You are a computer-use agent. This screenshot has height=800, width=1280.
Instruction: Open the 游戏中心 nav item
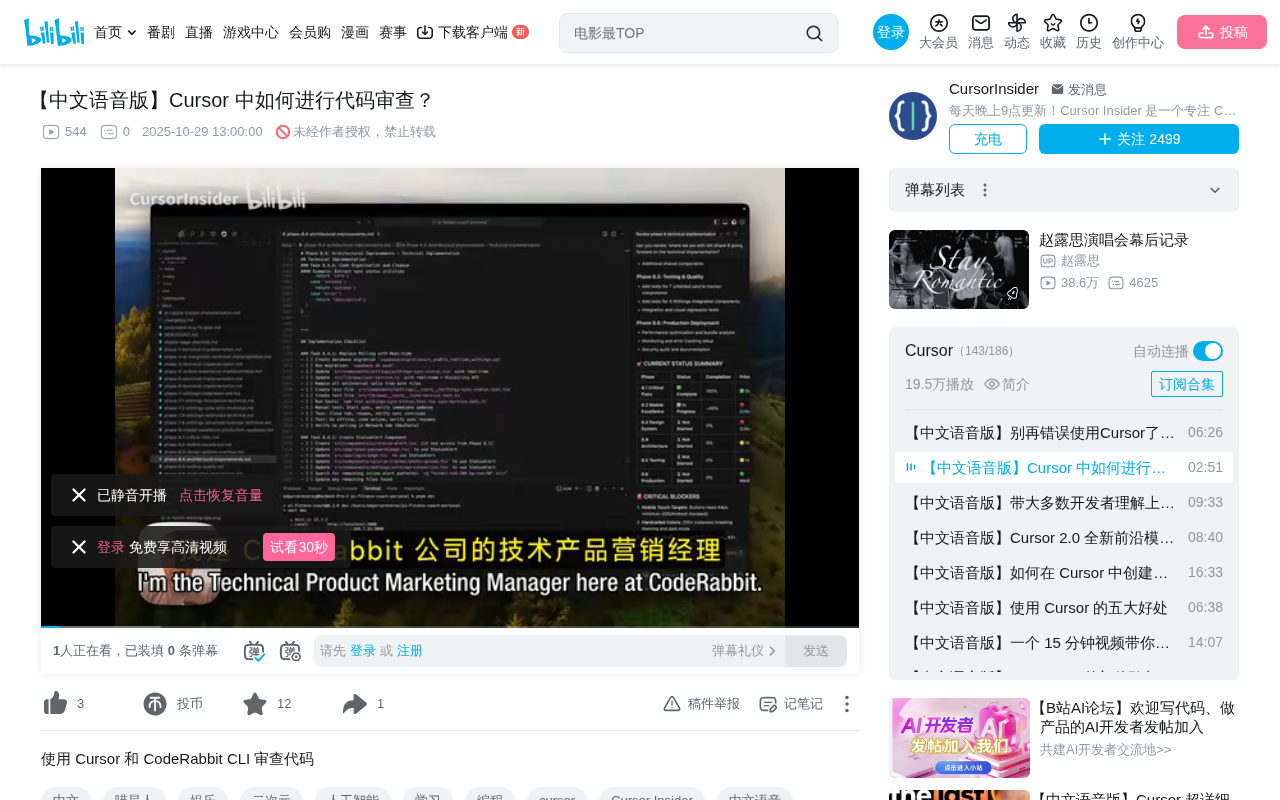(251, 32)
